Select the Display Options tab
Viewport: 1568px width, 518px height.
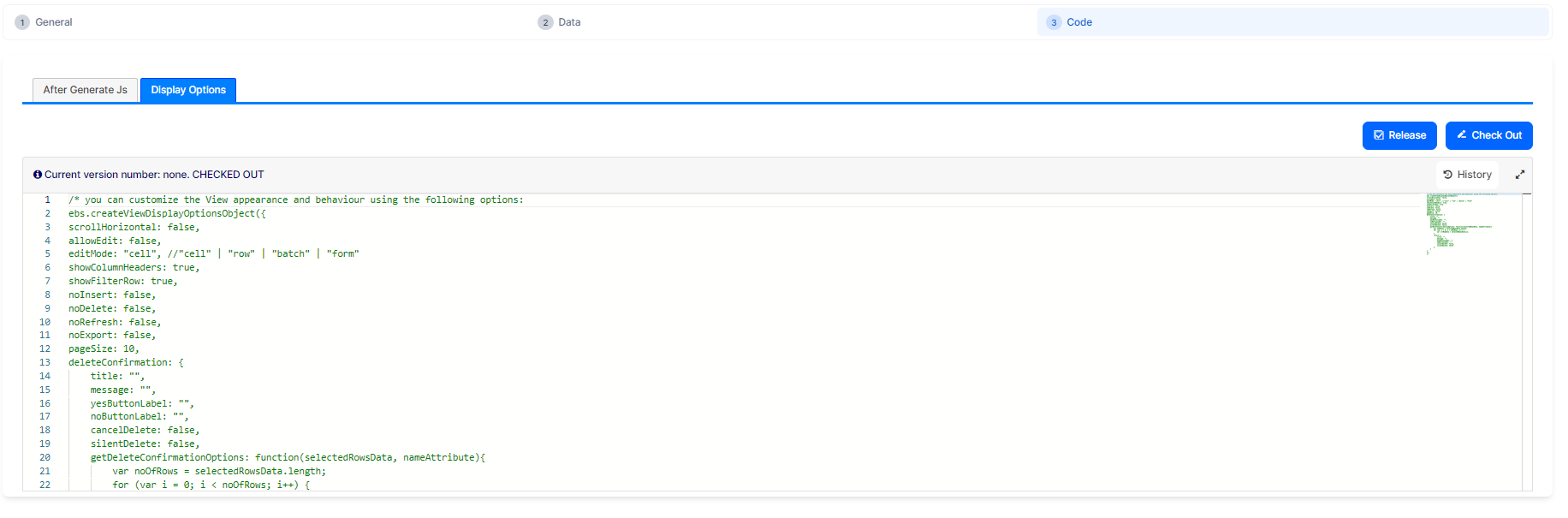point(188,90)
